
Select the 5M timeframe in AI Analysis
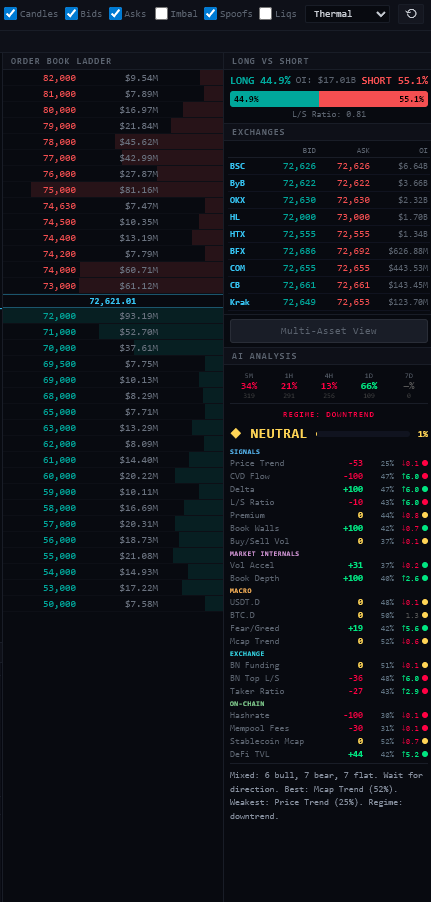point(249,385)
